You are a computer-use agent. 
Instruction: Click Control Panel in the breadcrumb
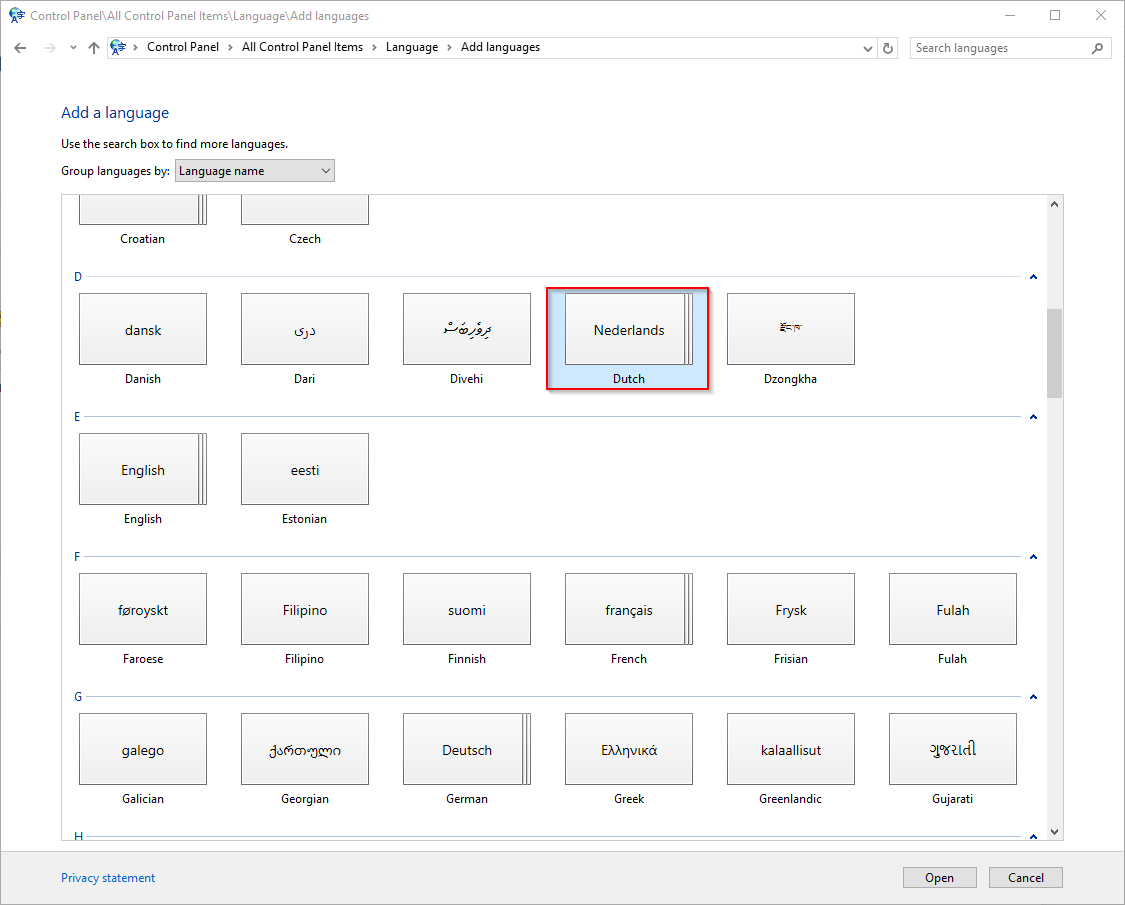183,47
